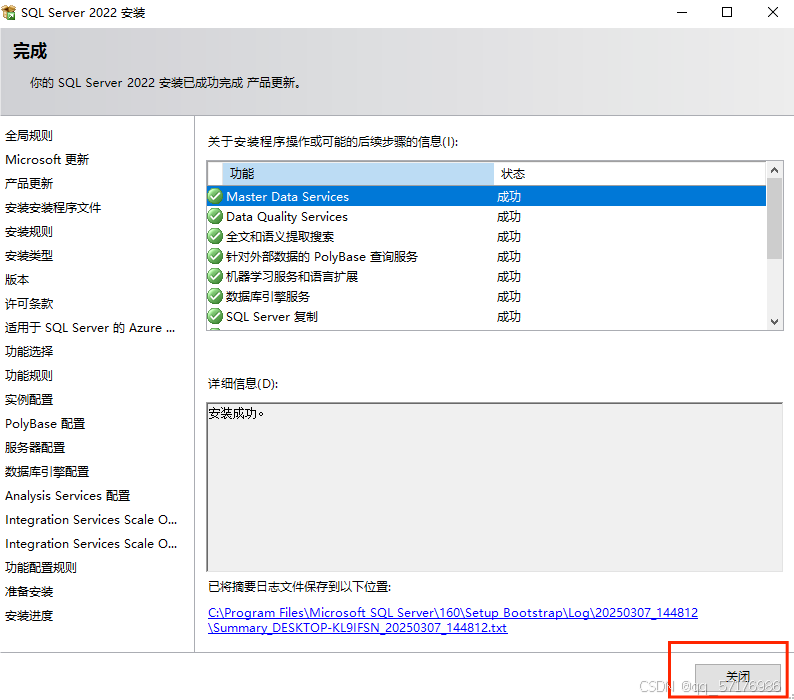The width and height of the screenshot is (794, 700).
Task: Click the feature list scrollbar thumb
Action: [x=774, y=218]
